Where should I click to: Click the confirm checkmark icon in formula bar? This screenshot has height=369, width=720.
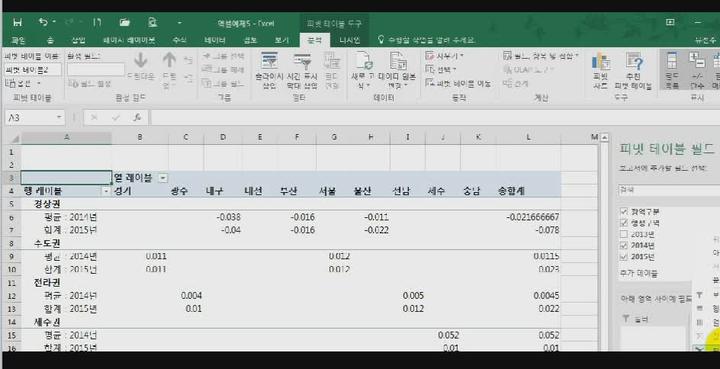tap(116, 117)
